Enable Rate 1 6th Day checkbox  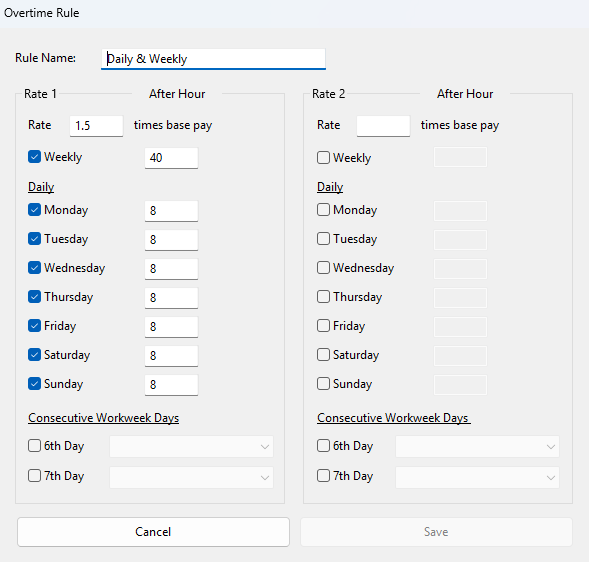pyautogui.click(x=34, y=446)
